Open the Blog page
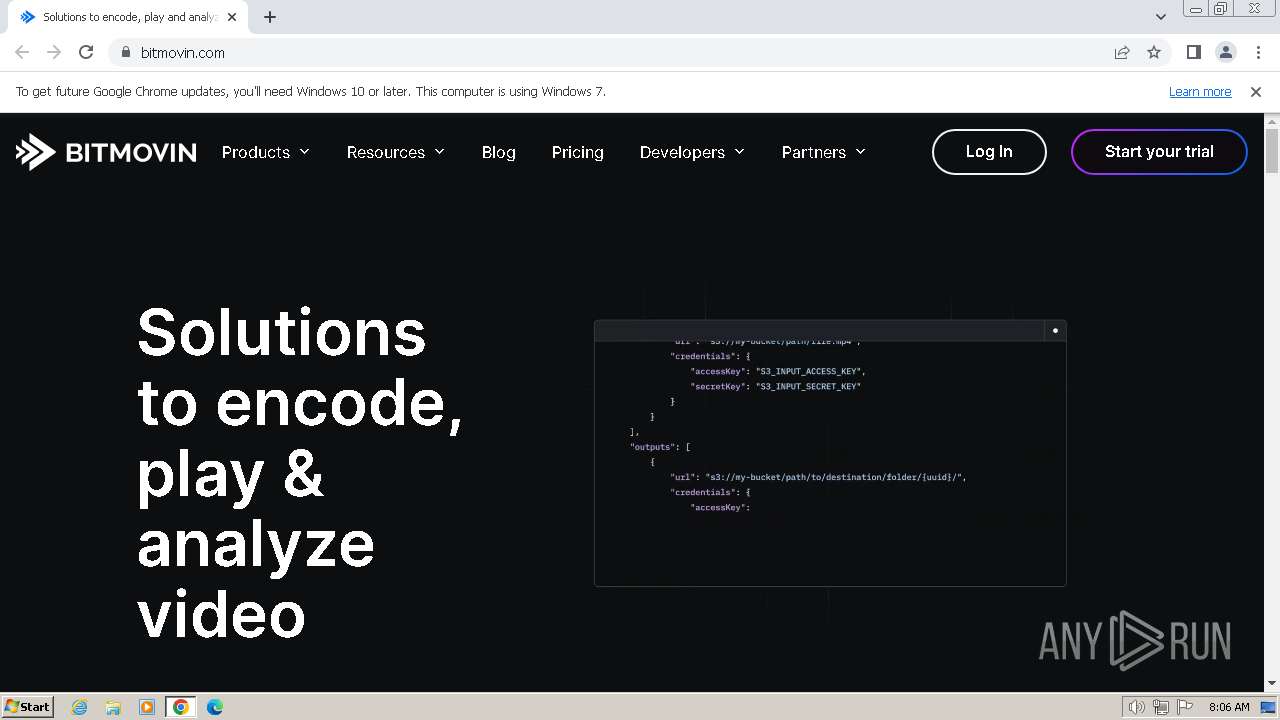The image size is (1280, 720). [x=498, y=152]
